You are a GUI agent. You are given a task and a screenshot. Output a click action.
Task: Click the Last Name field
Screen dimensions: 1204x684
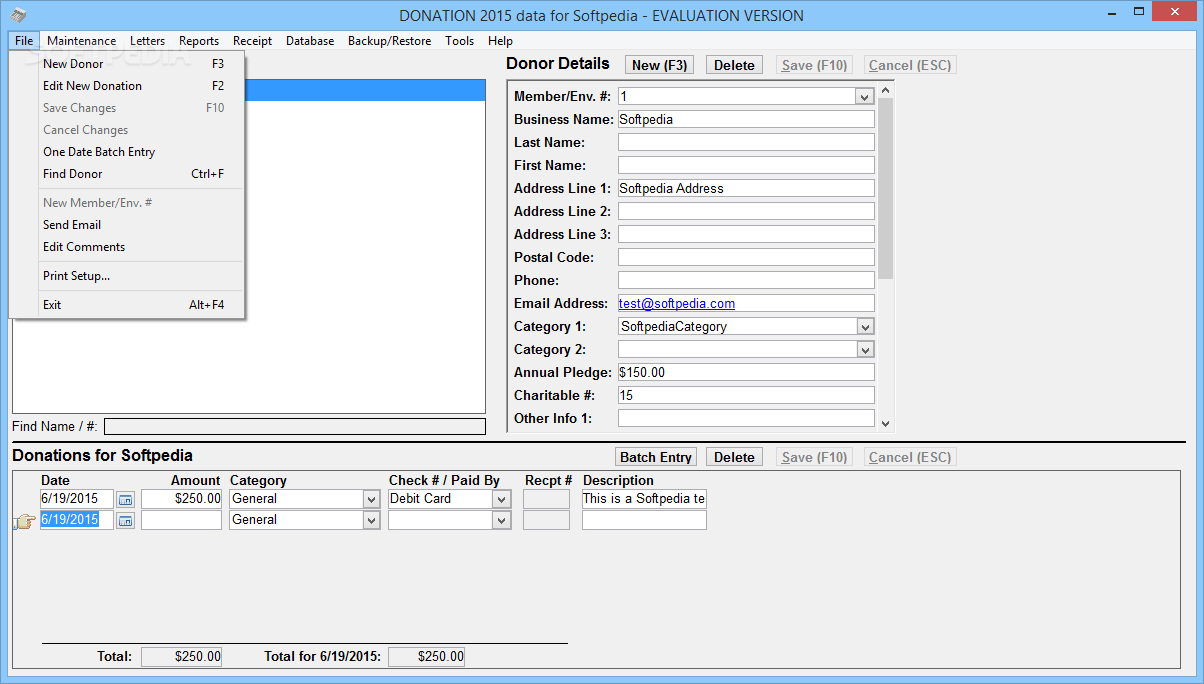[746, 142]
